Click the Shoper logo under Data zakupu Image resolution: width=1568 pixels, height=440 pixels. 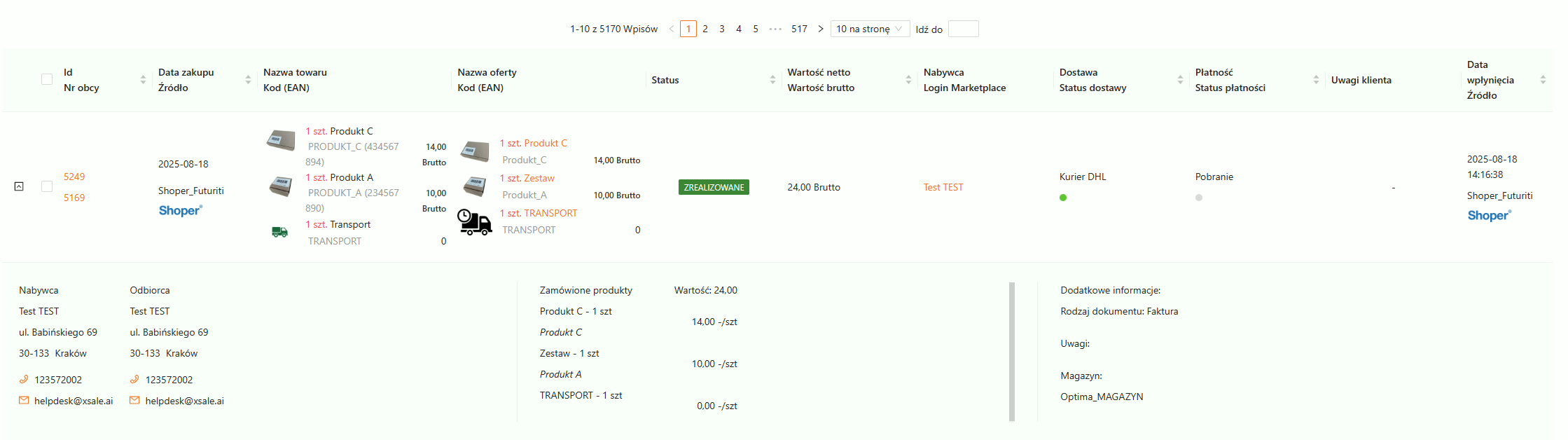[181, 210]
